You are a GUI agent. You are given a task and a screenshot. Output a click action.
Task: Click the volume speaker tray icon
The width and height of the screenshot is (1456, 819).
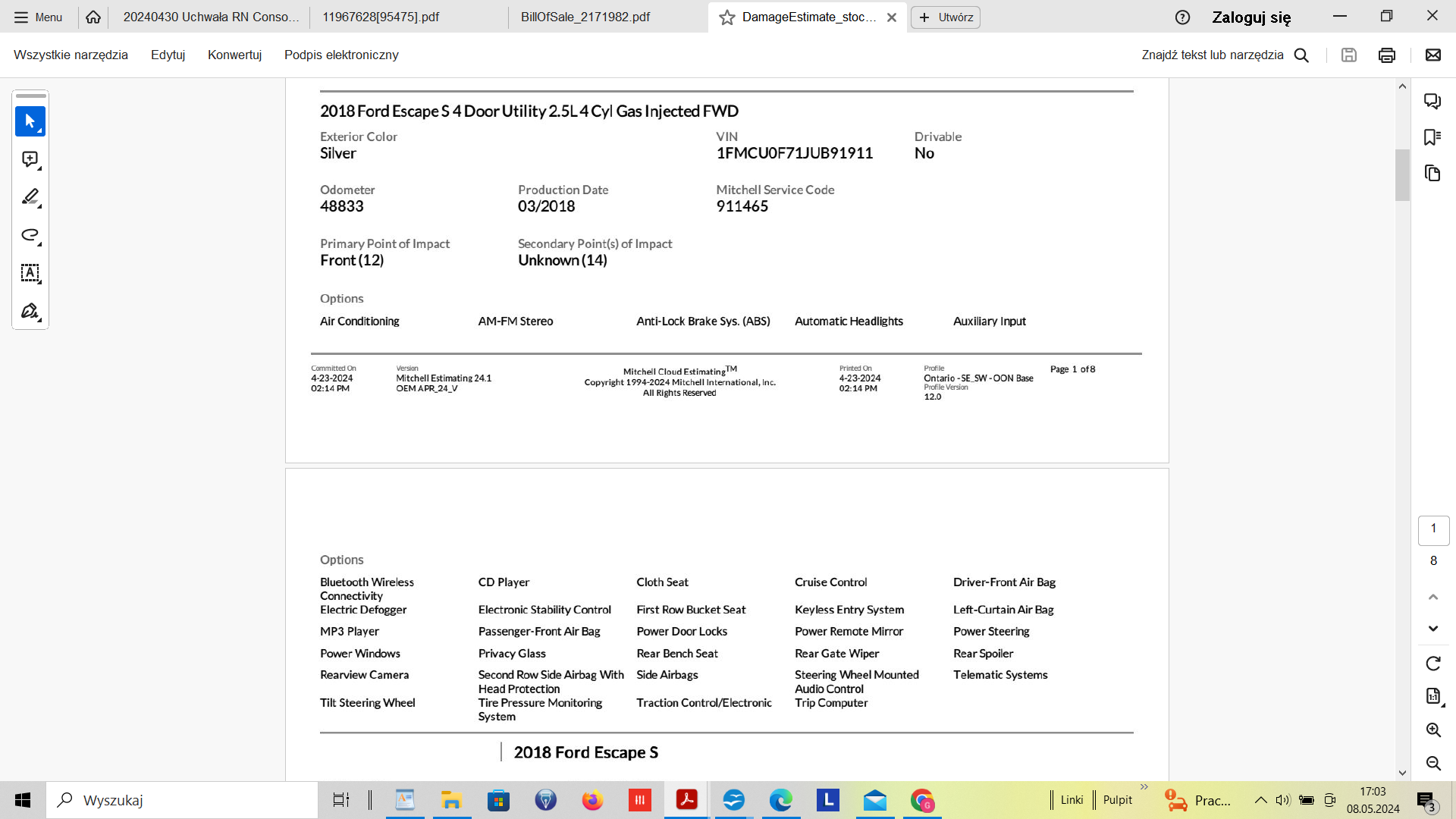coord(1283,800)
